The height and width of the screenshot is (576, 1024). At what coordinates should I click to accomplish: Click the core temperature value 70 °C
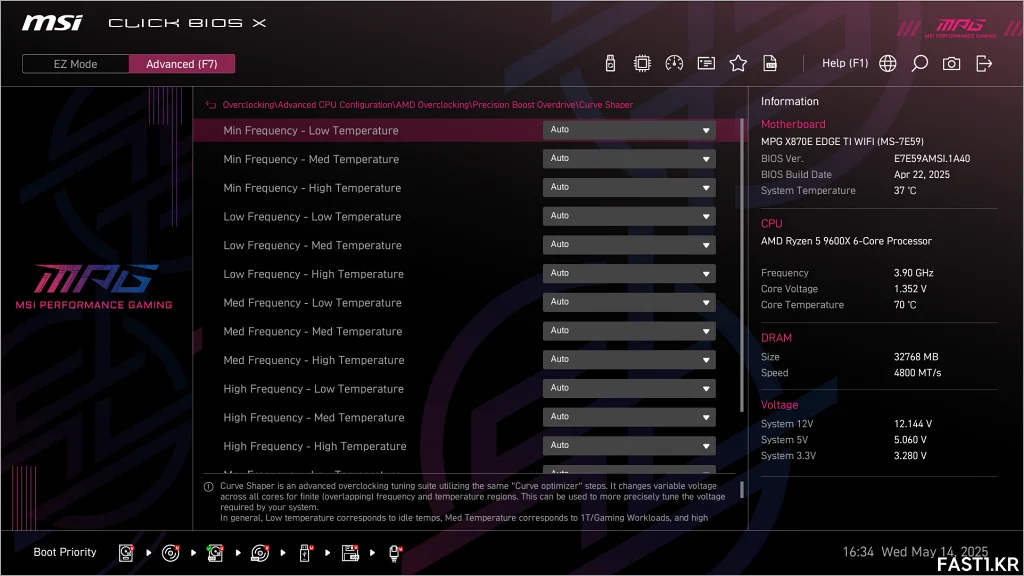(x=905, y=305)
